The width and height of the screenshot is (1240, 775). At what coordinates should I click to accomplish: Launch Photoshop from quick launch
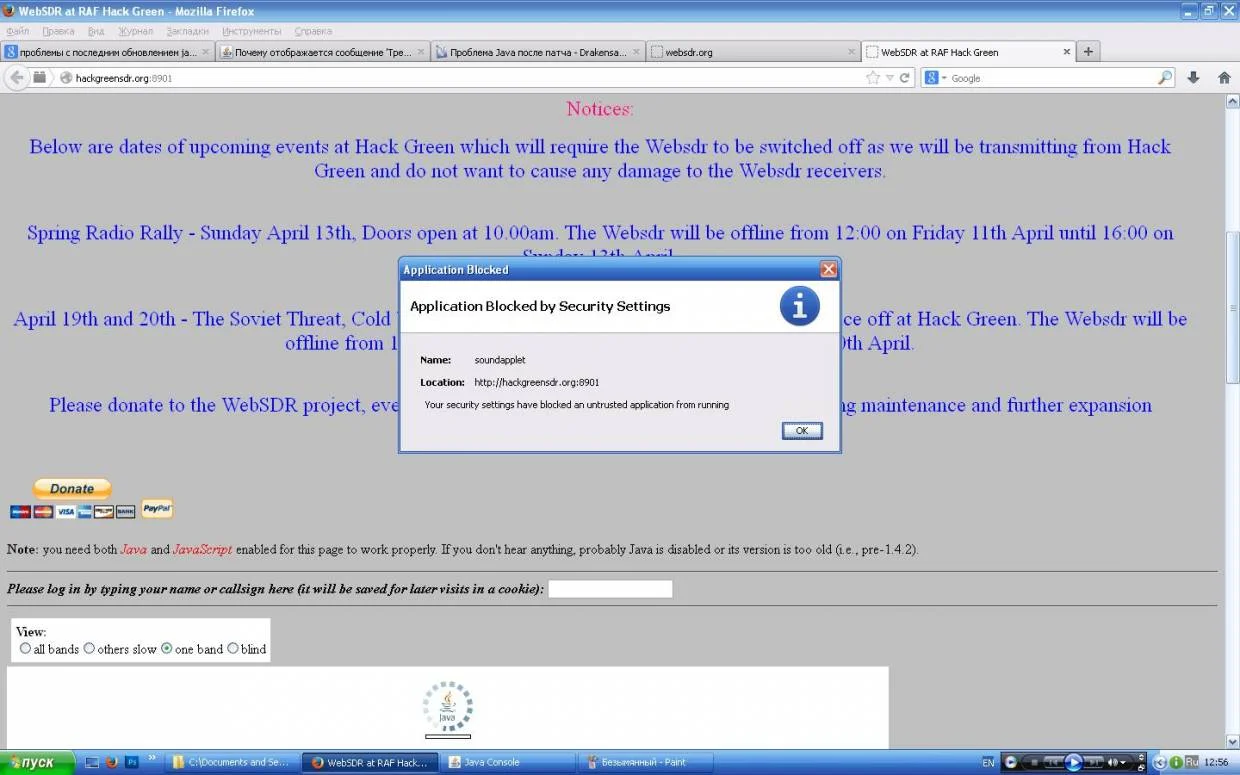[x=131, y=762]
